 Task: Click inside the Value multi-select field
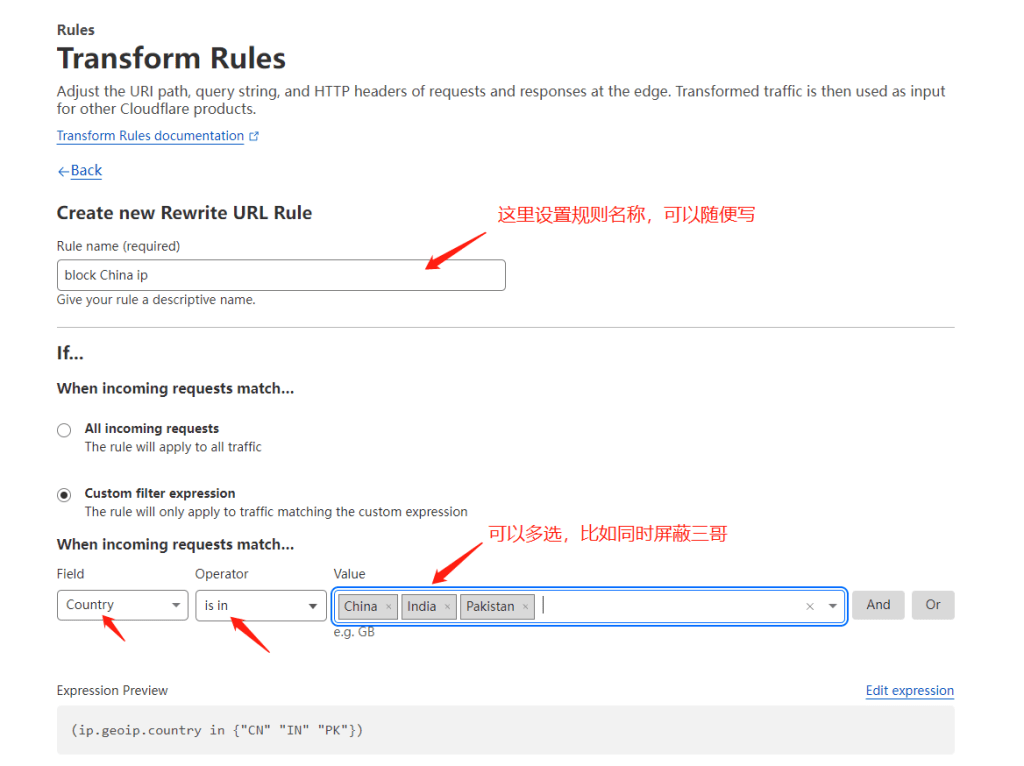coord(670,606)
